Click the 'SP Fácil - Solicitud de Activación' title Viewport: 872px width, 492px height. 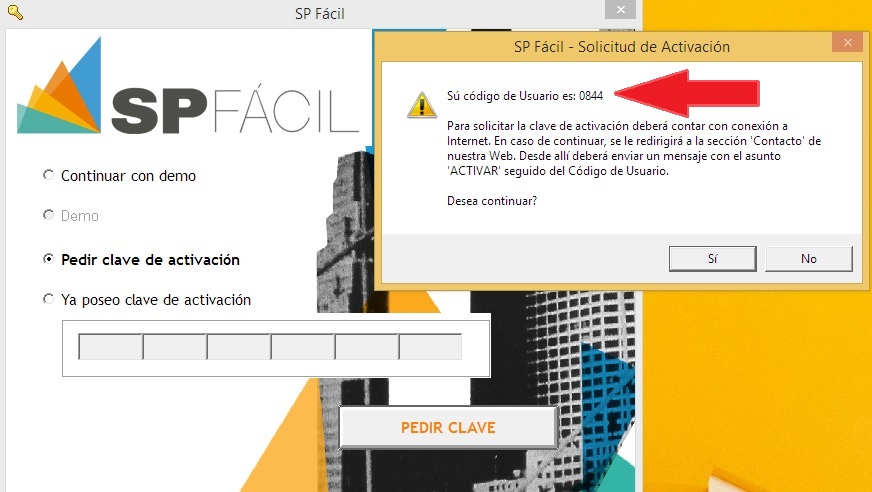pyautogui.click(x=622, y=47)
